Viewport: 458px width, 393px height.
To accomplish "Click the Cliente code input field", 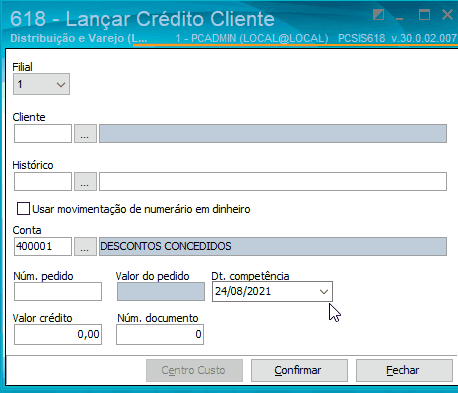I will (43, 133).
